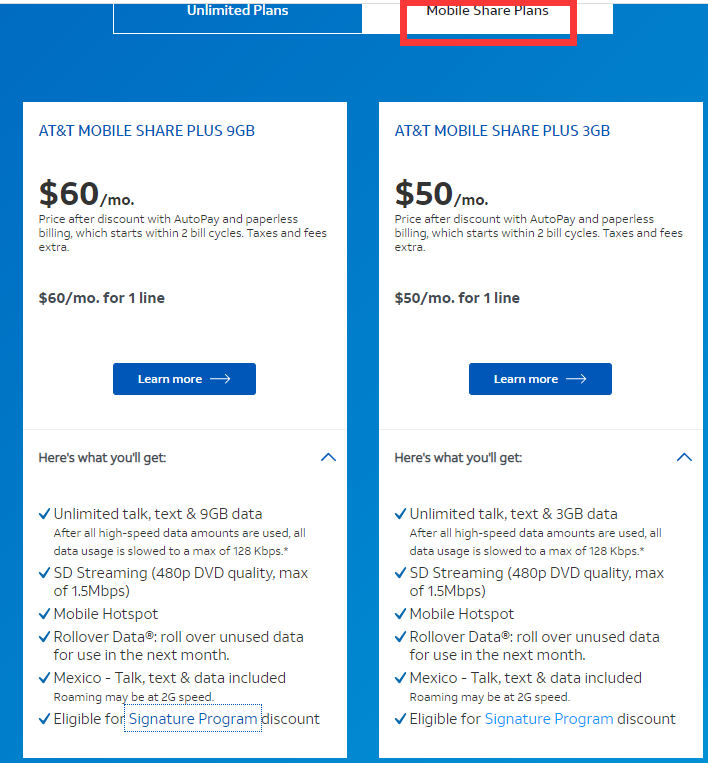
Task: Click checkmark beside unlimited talk, text & 9GB data
Action: point(44,514)
